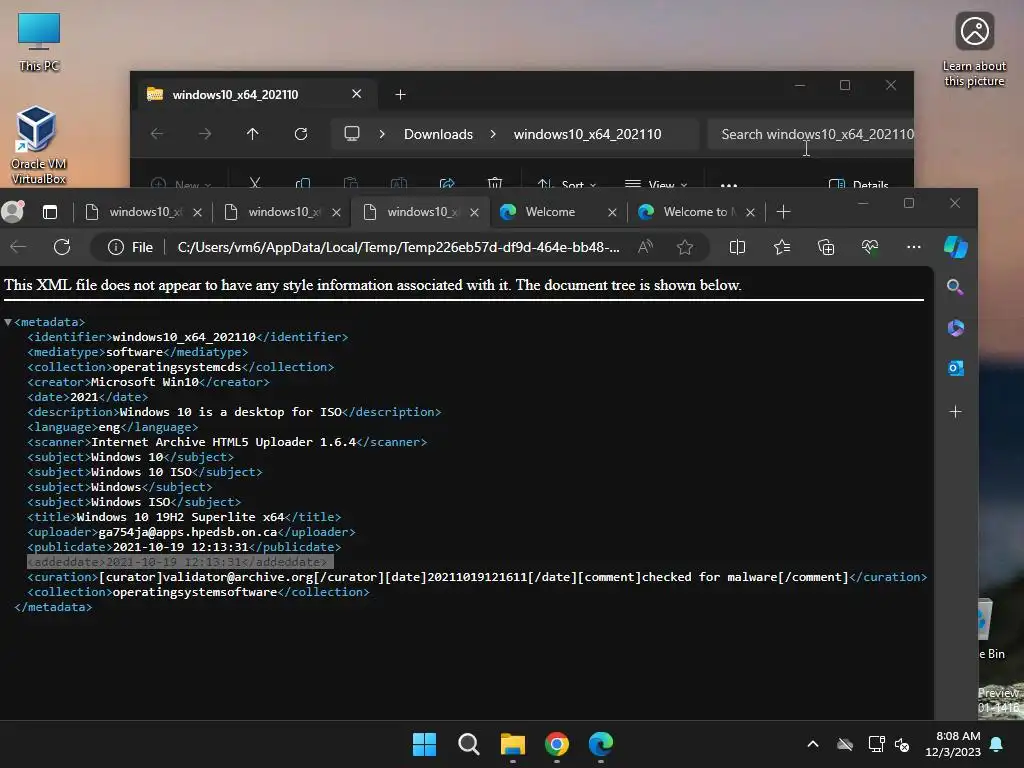Add this page to favorites star

(x=685, y=247)
